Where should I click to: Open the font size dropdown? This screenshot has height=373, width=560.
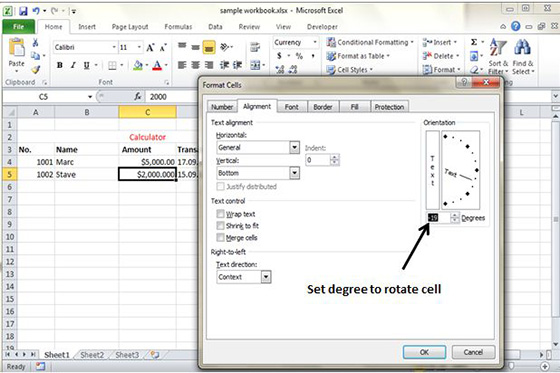pos(139,47)
